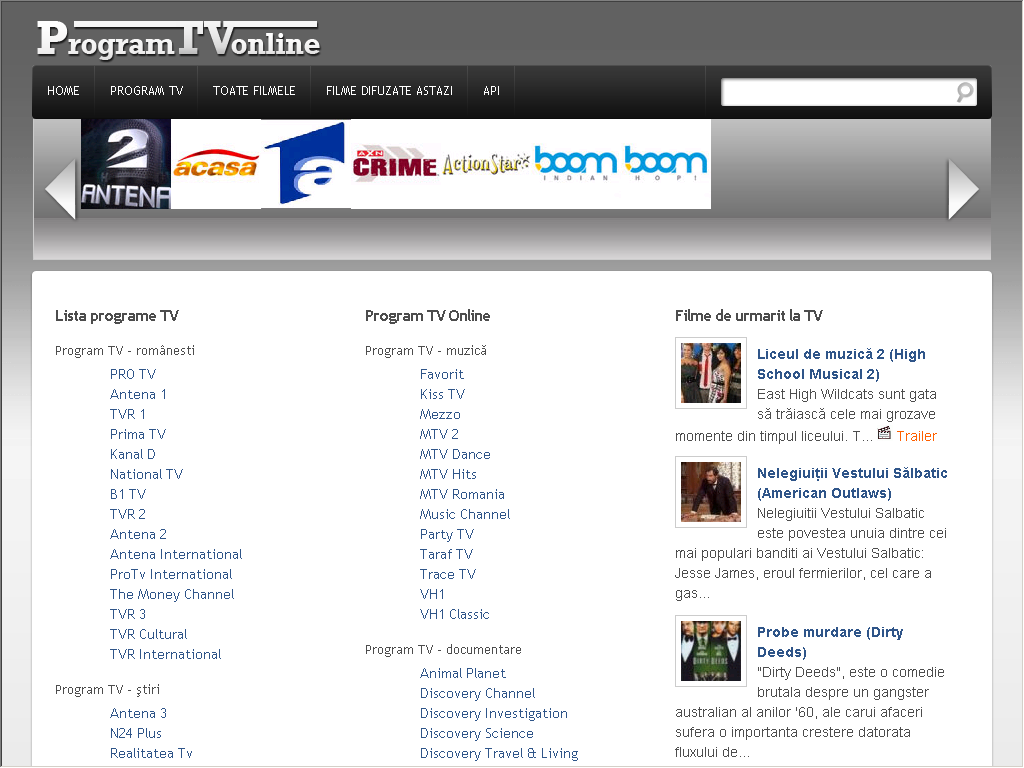The width and height of the screenshot is (1024, 768).
Task: Open Antena 2 list link
Action: pos(138,534)
